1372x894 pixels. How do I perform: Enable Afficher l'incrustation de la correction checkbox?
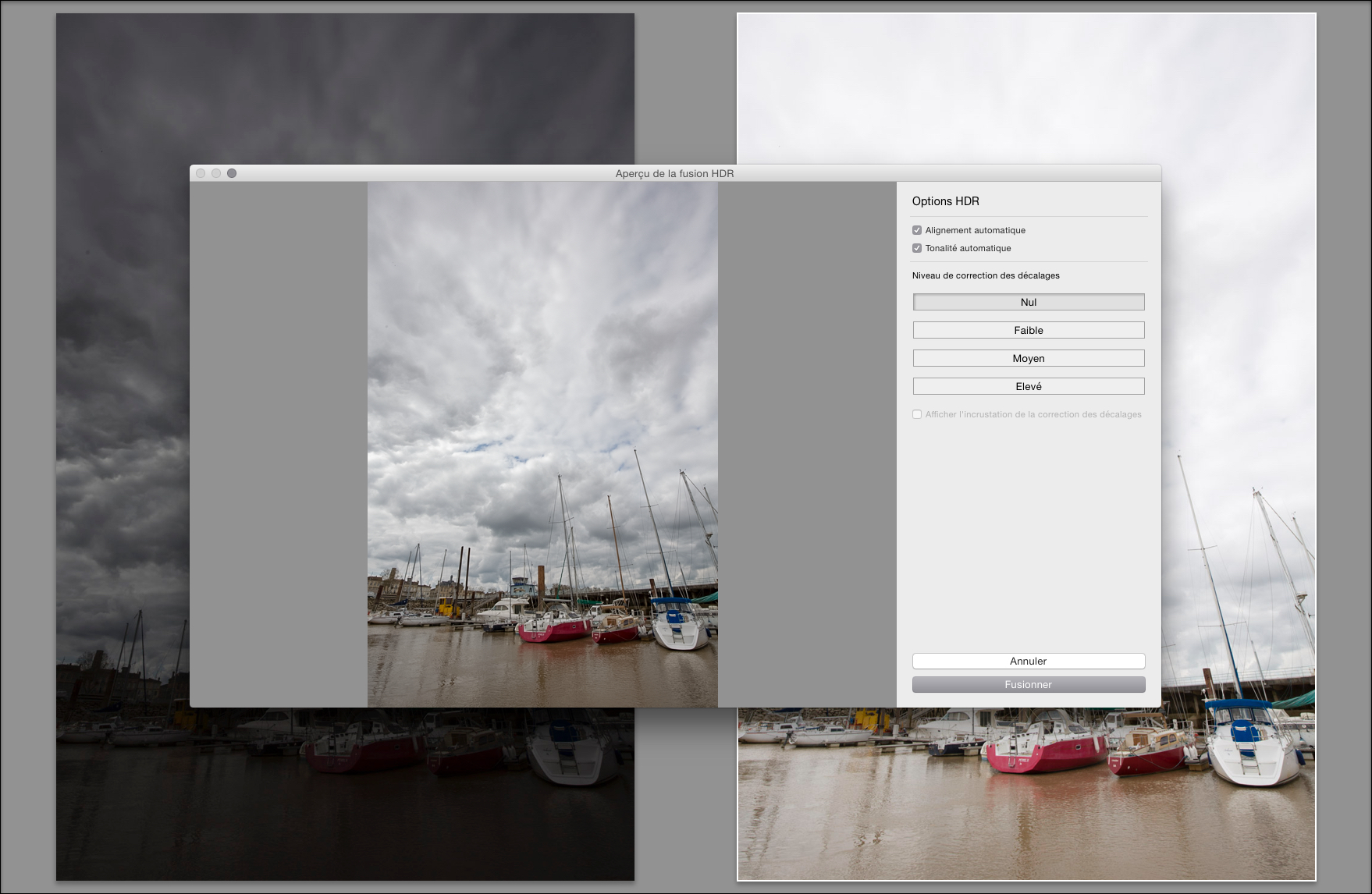(x=917, y=414)
